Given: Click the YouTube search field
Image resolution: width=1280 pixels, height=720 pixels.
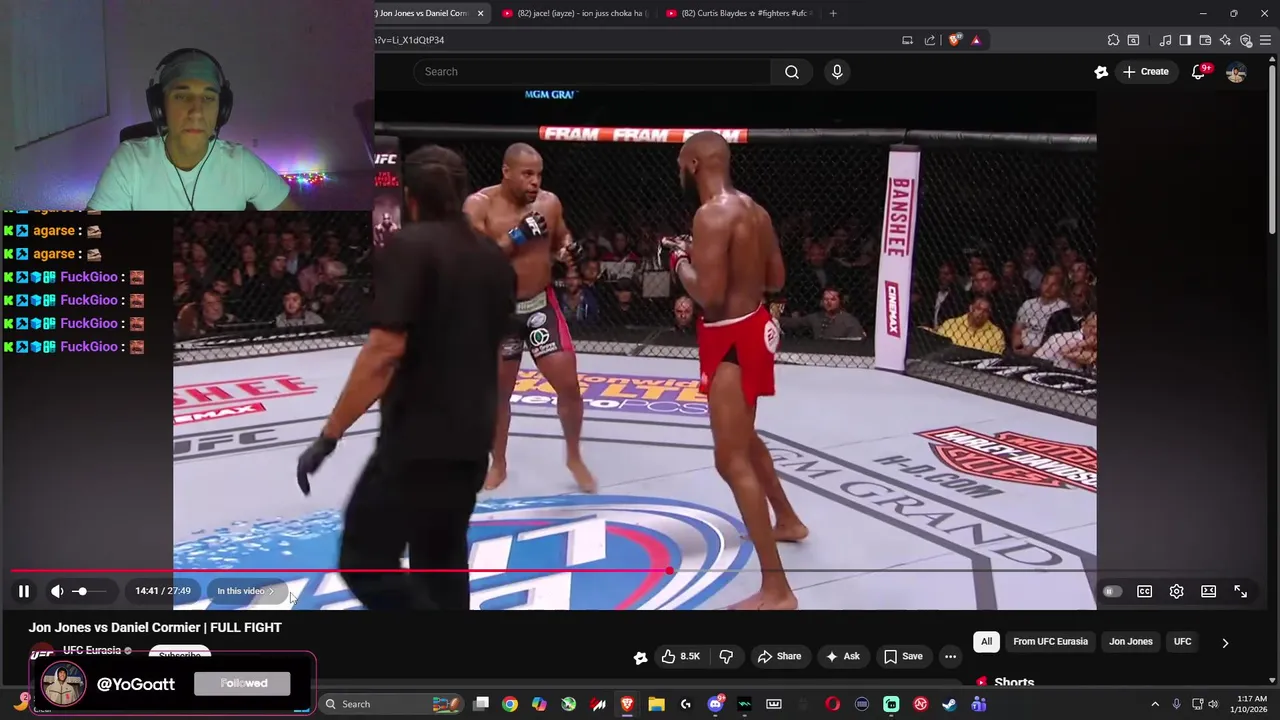Looking at the screenshot, I should (592, 72).
